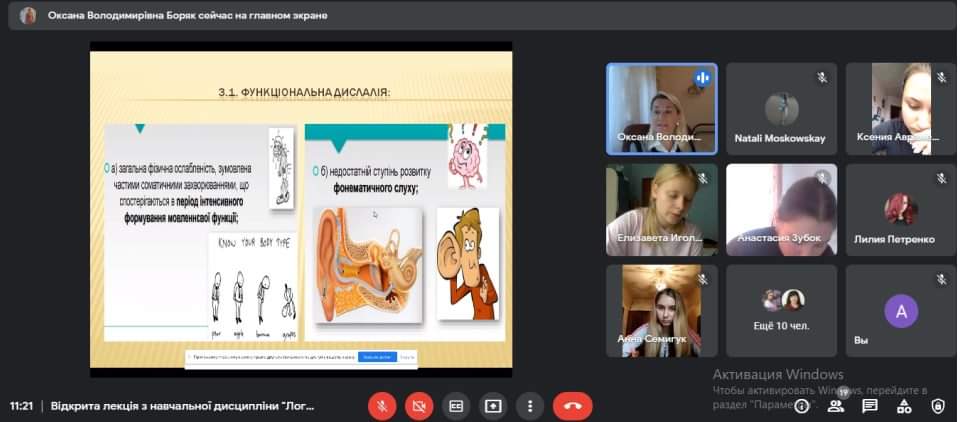Click the present screen icon
The image size is (960, 422).
[493, 406]
